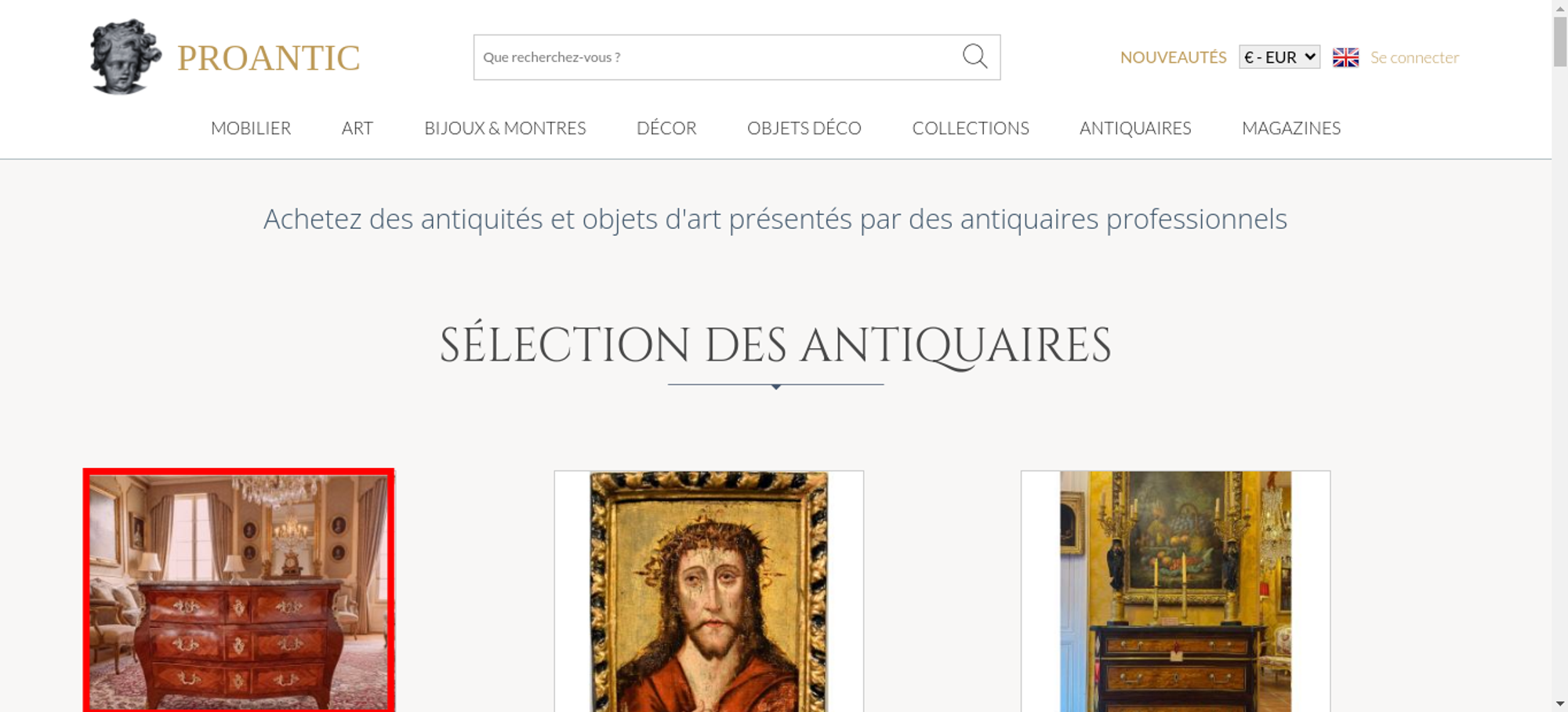This screenshot has height=712, width=1568.
Task: Open the EUR currency dropdown
Action: coord(1279,57)
